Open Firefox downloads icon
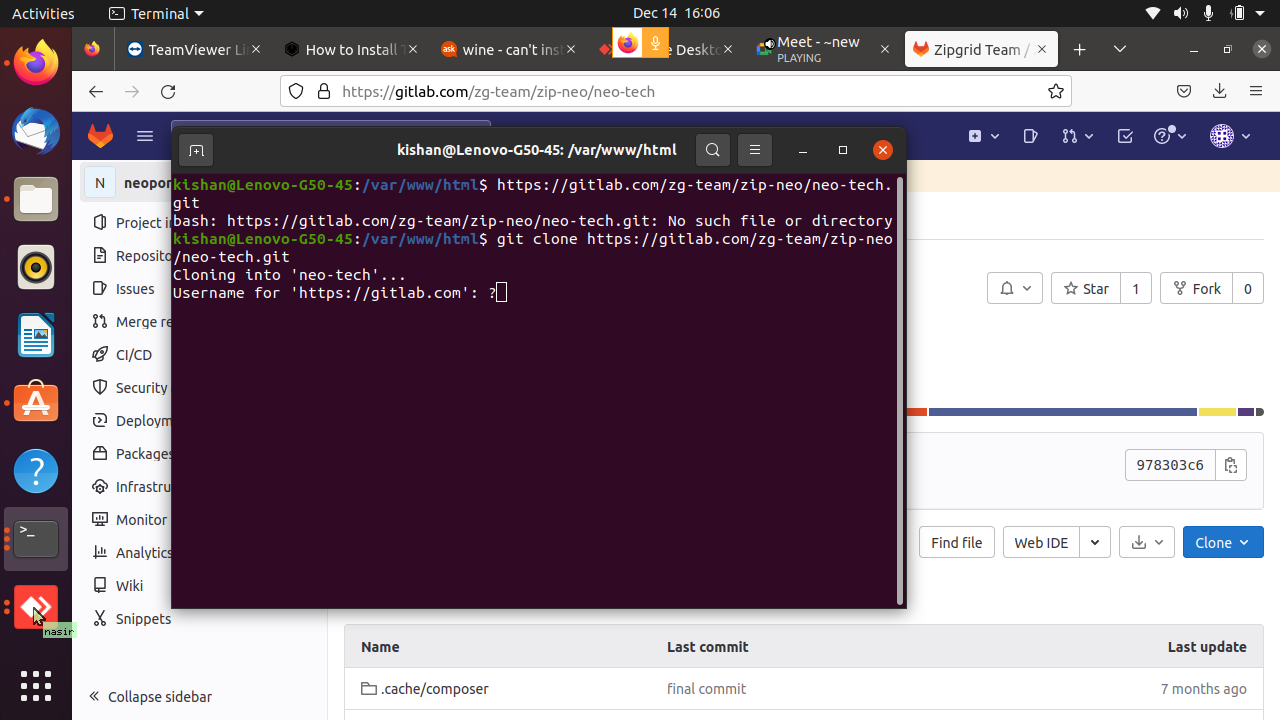This screenshot has width=1280, height=720. coord(1220,91)
